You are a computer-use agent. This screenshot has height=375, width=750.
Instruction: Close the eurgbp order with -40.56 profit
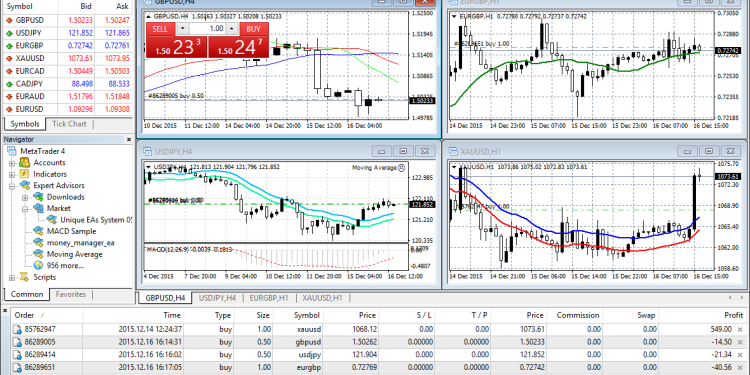pyautogui.click(x=740, y=368)
